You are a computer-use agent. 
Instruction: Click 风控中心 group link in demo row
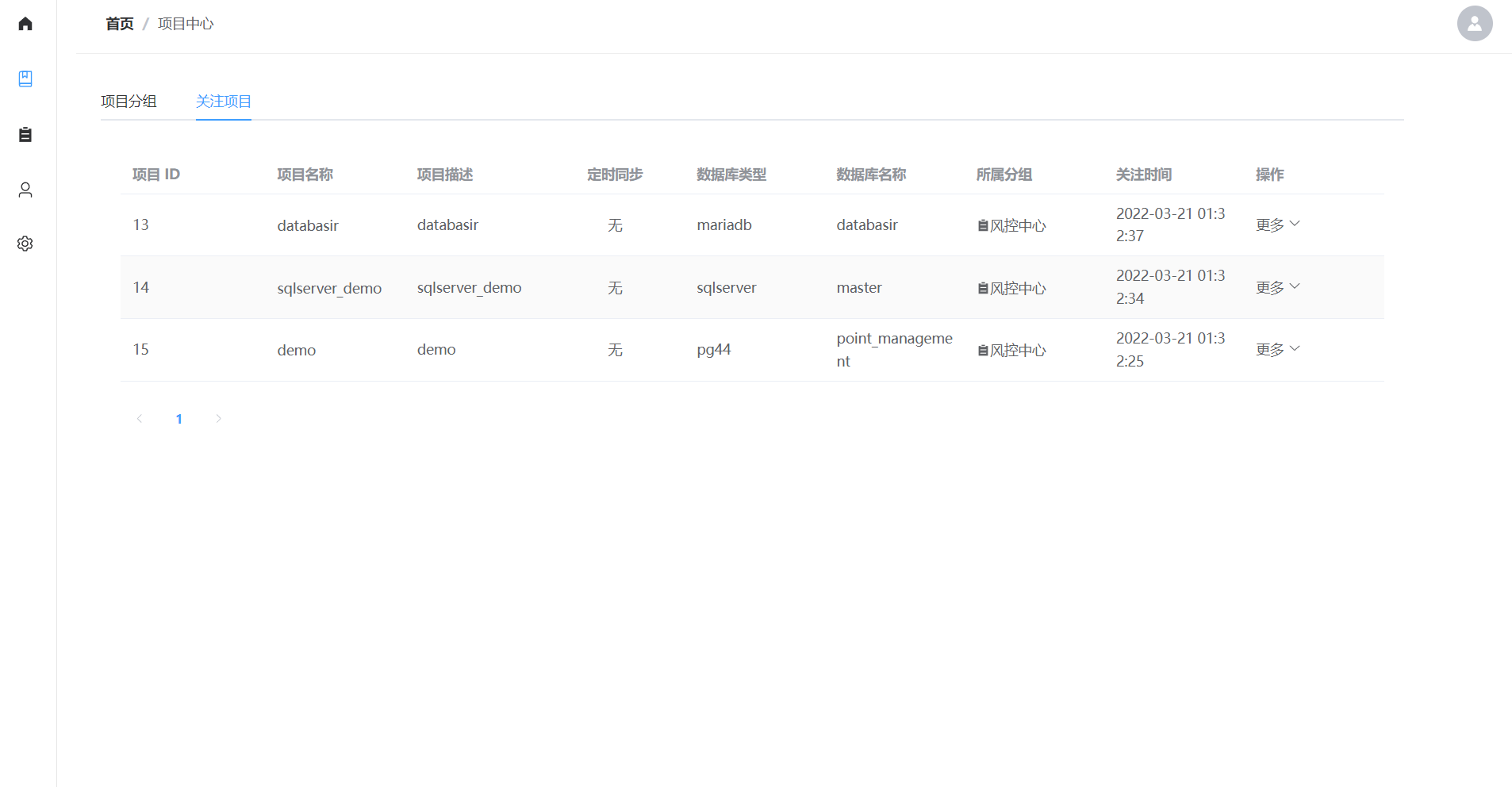click(1018, 351)
